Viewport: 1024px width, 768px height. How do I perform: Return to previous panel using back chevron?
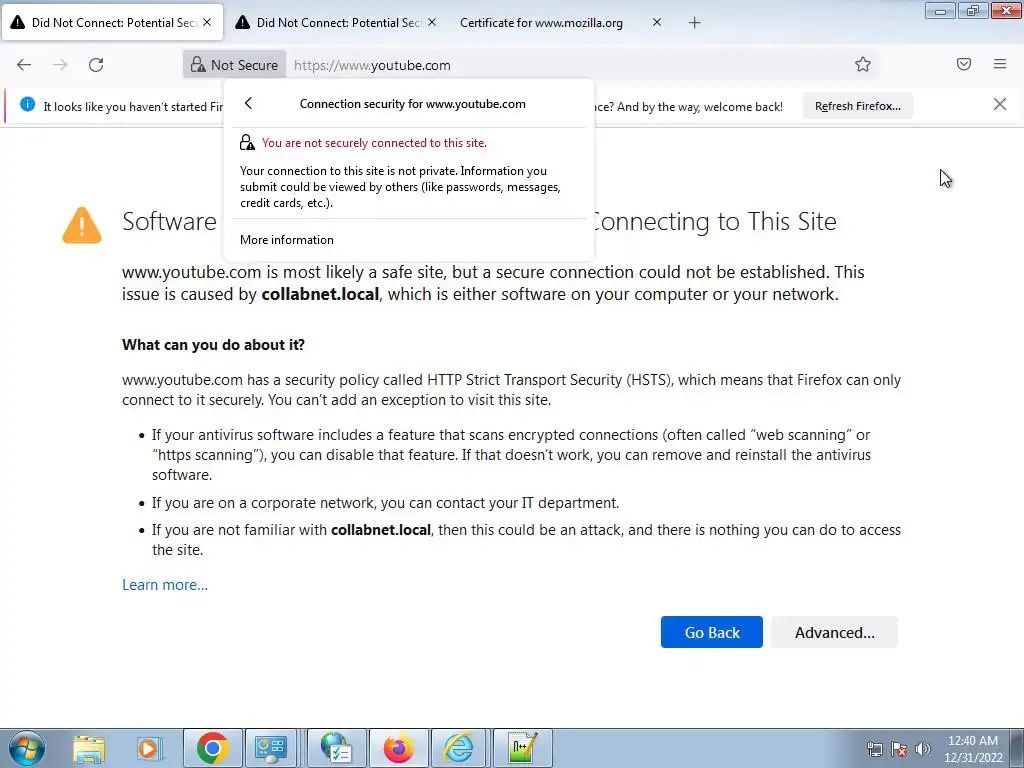pos(248,103)
